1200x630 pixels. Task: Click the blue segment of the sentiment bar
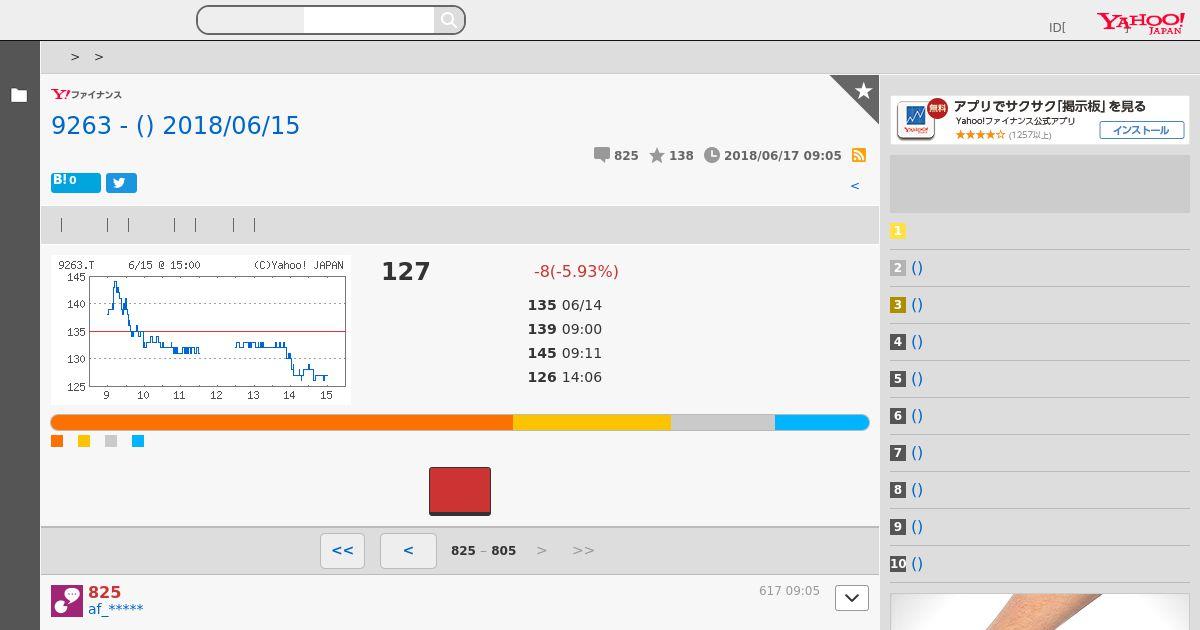[822, 423]
